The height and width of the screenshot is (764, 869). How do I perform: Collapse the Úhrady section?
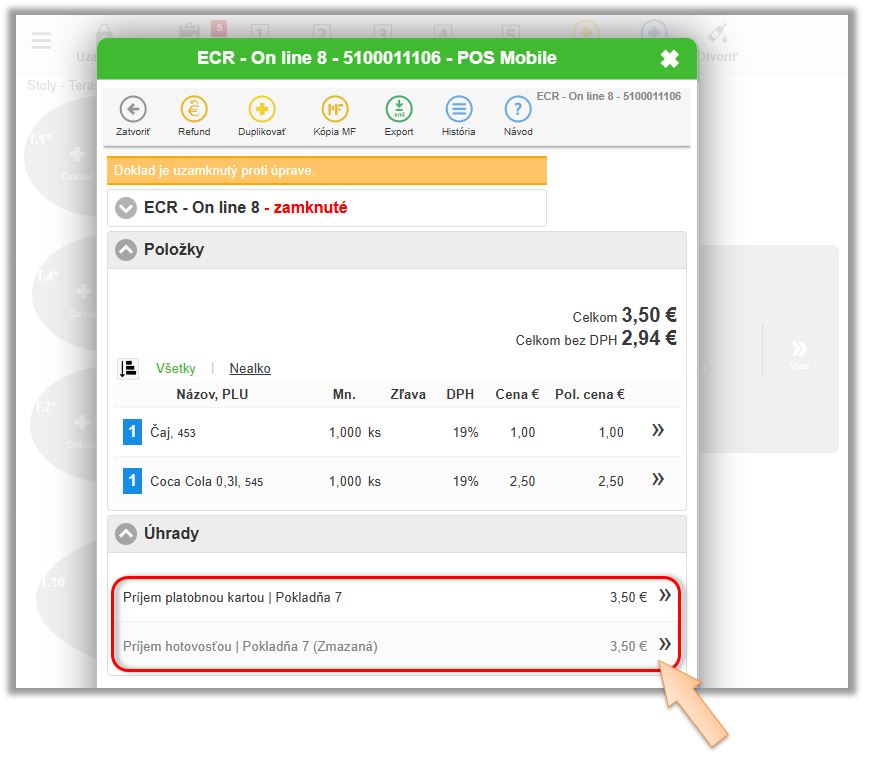point(125,534)
